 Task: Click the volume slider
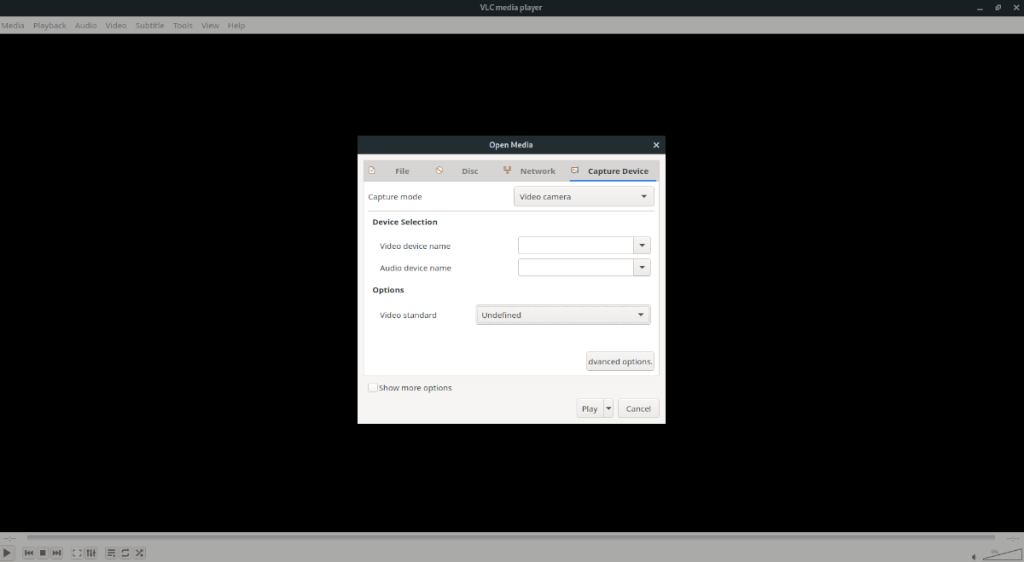(1000, 553)
